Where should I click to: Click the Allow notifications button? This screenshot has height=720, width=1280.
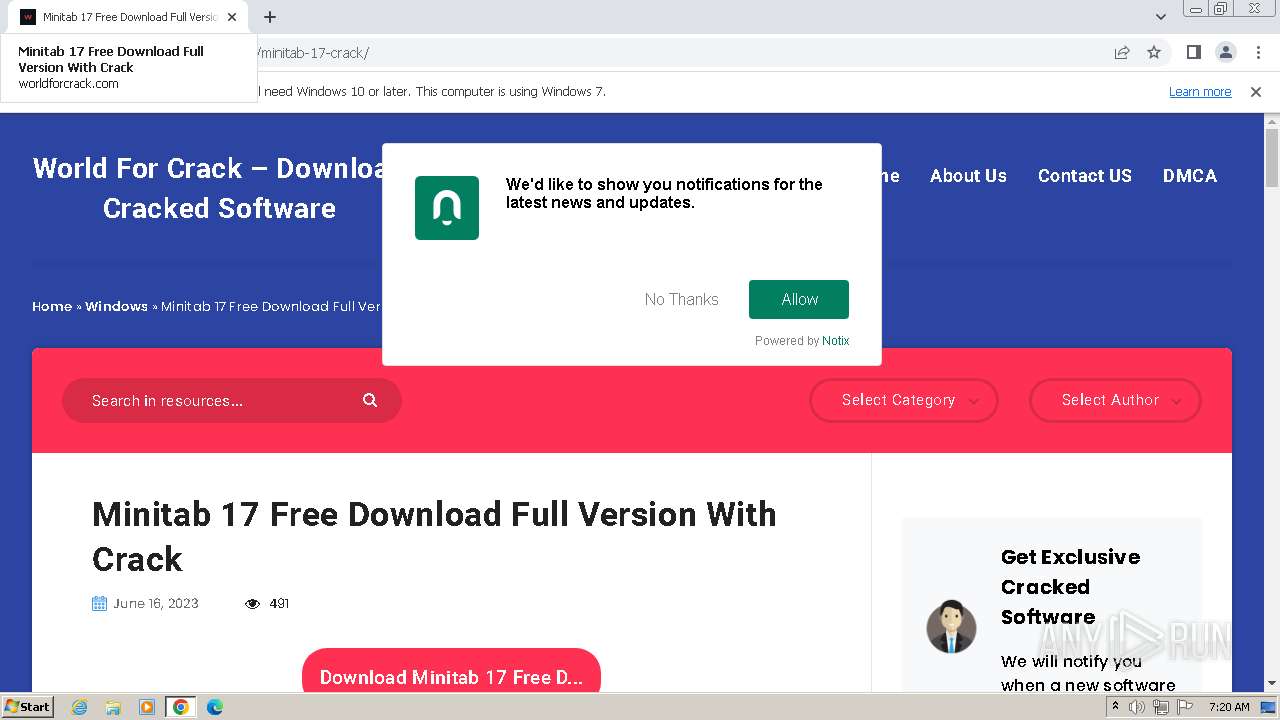799,299
